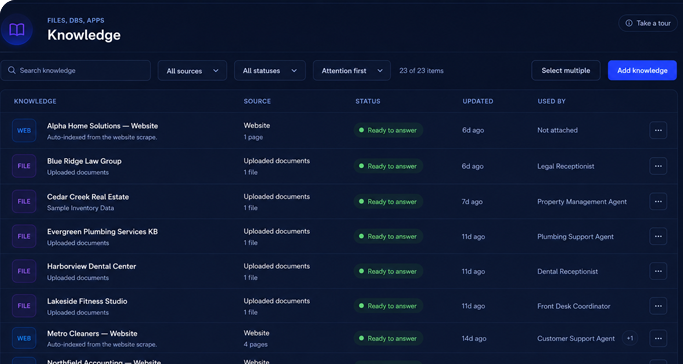683x364 pixels.
Task: Click the Legal Receptionist agent name
Action: pos(566,166)
